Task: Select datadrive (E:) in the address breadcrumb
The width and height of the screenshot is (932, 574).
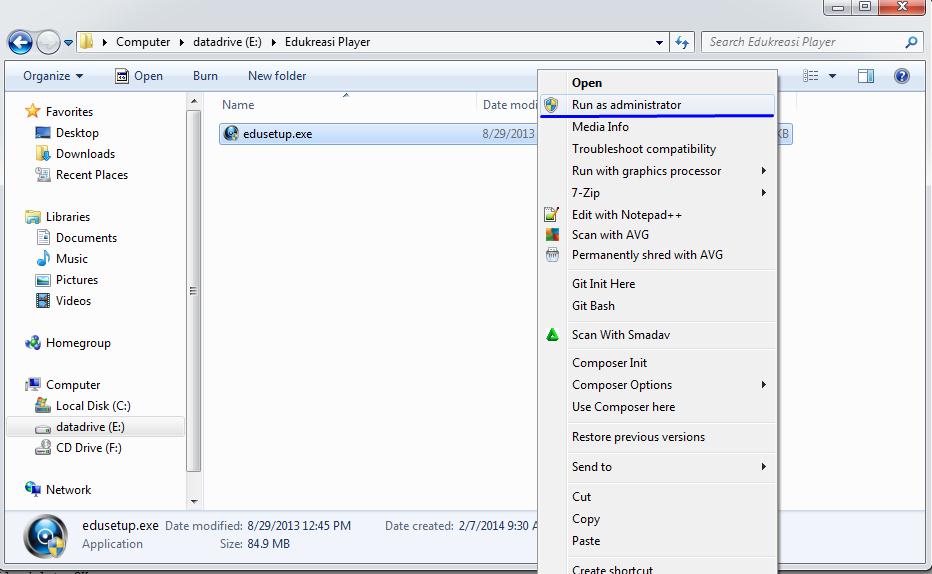Action: coord(227,42)
